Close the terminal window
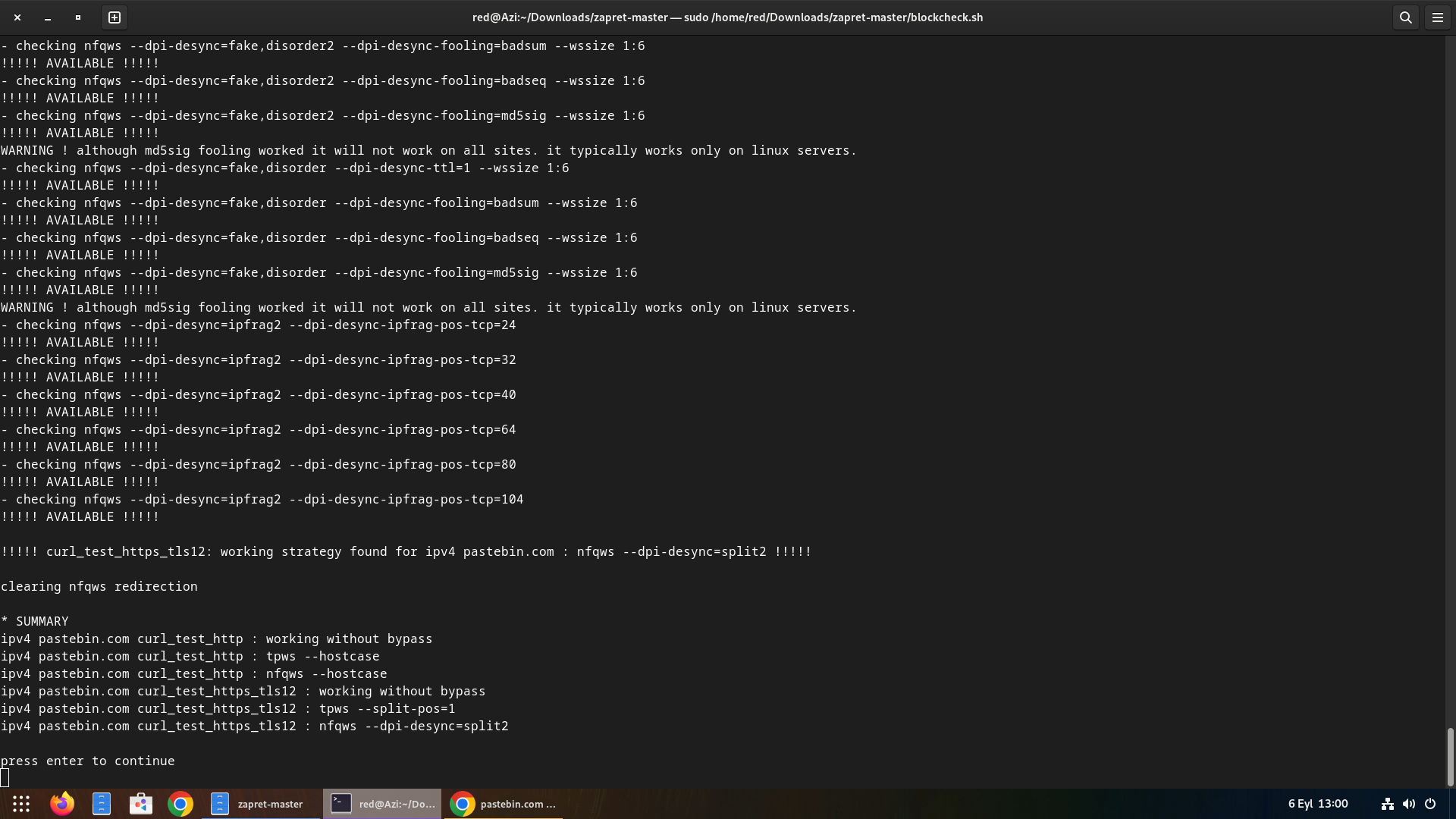Viewport: 1456px width, 819px height. [x=17, y=17]
